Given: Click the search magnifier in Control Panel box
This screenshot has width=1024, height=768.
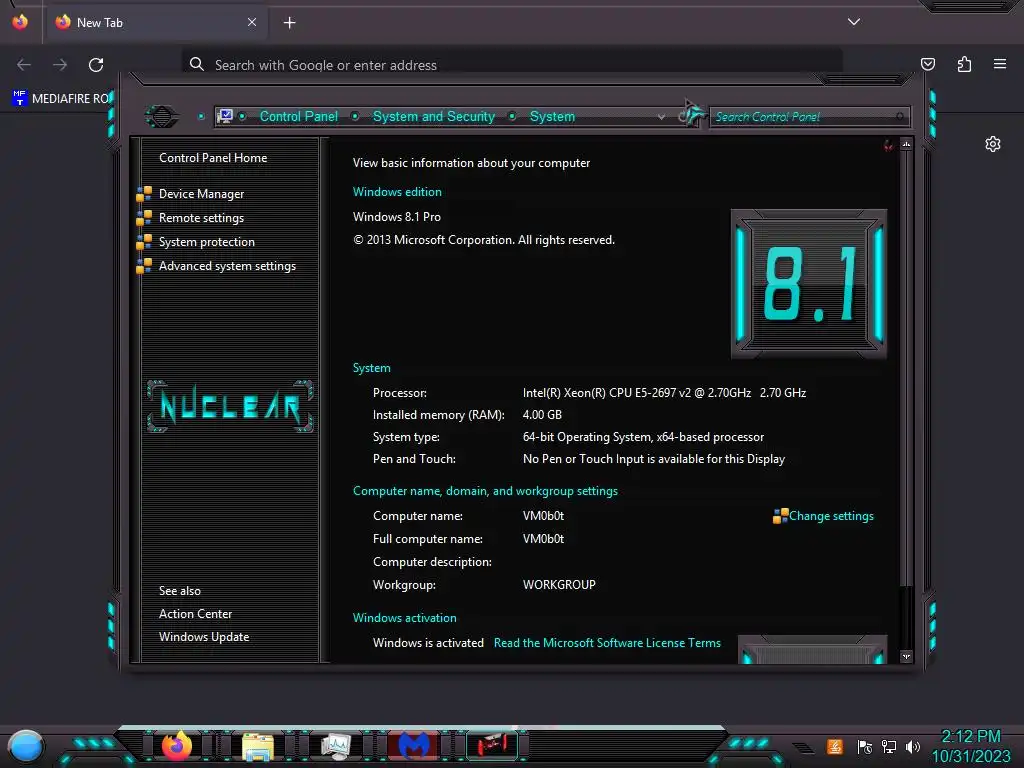Looking at the screenshot, I should [900, 117].
